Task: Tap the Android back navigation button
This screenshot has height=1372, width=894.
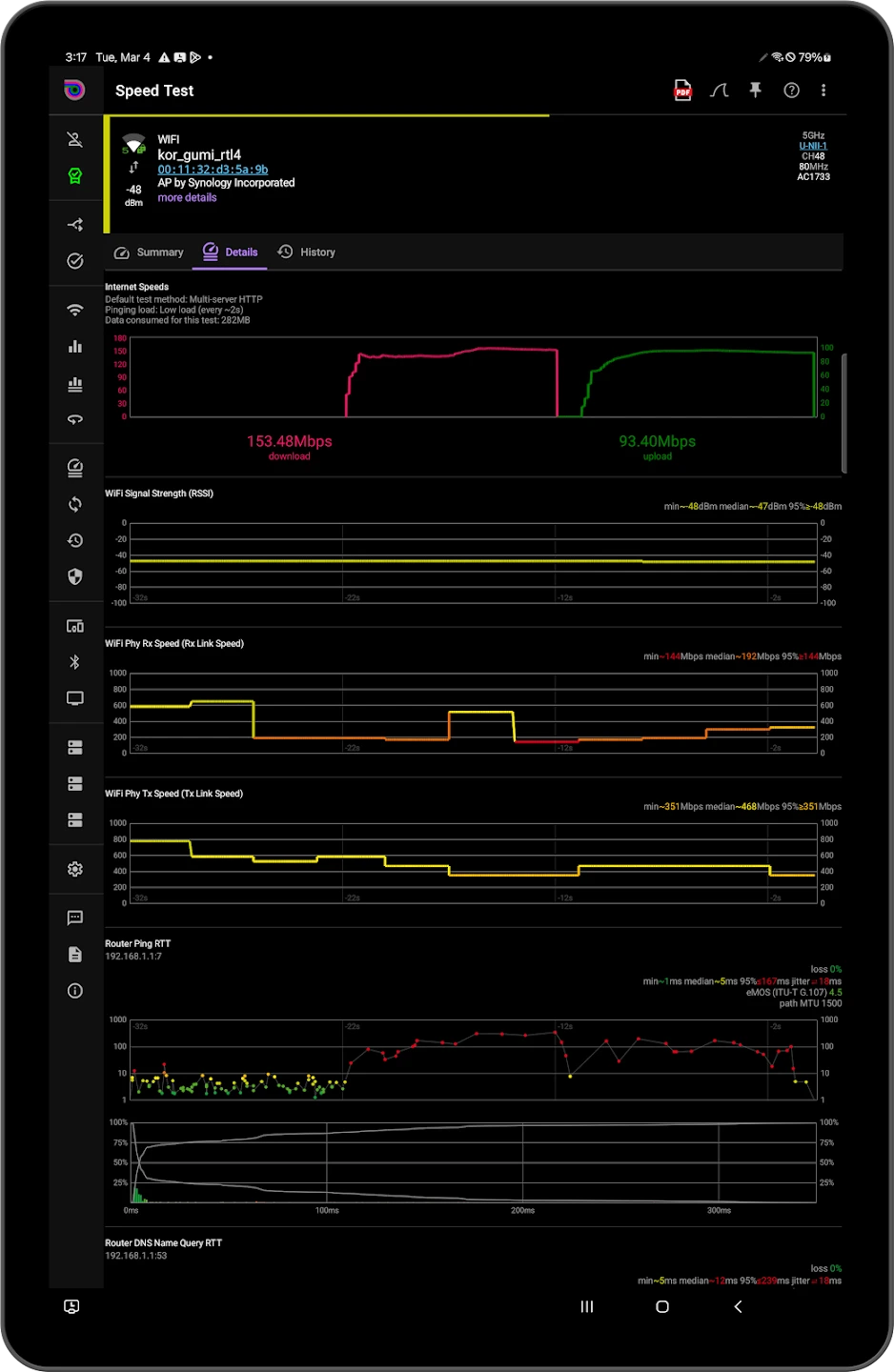Action: pos(738,1307)
